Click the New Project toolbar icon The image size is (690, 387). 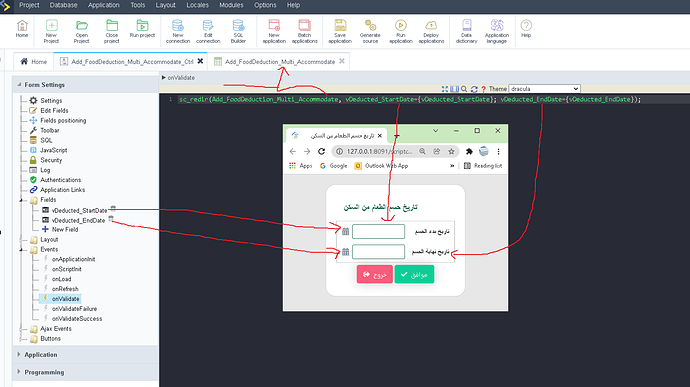pyautogui.click(x=51, y=31)
